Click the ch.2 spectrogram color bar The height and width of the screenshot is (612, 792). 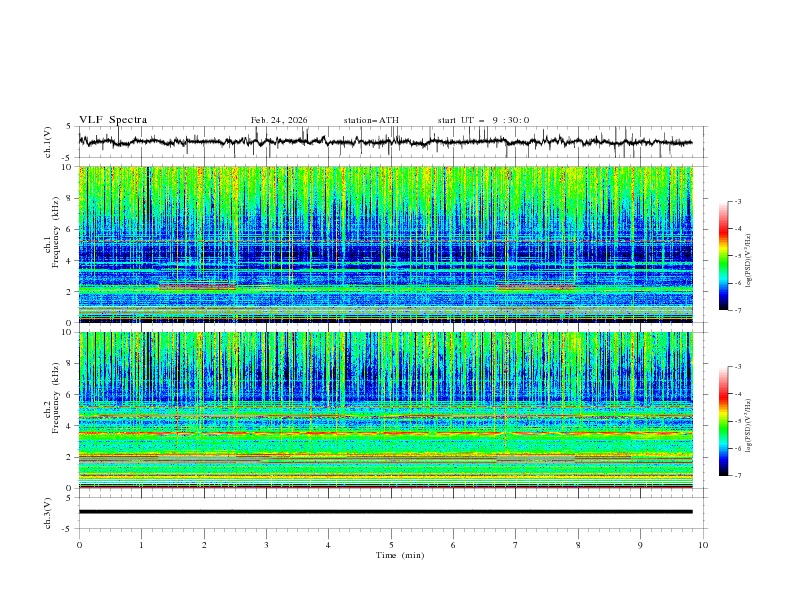click(x=723, y=421)
